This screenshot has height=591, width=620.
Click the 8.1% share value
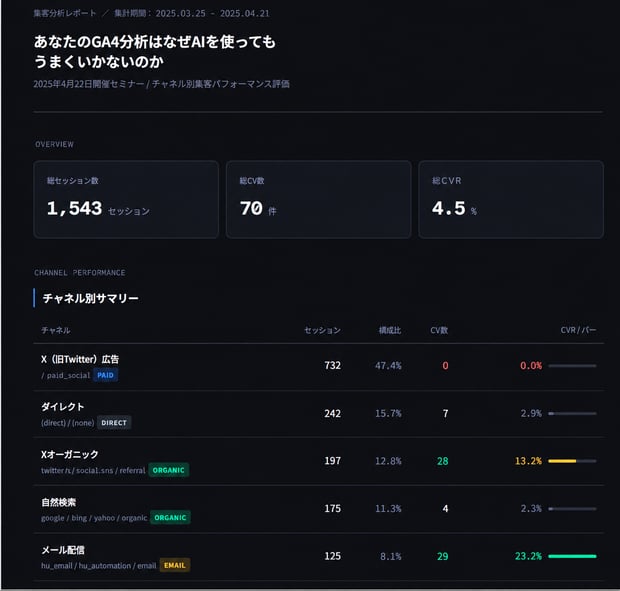coord(391,557)
